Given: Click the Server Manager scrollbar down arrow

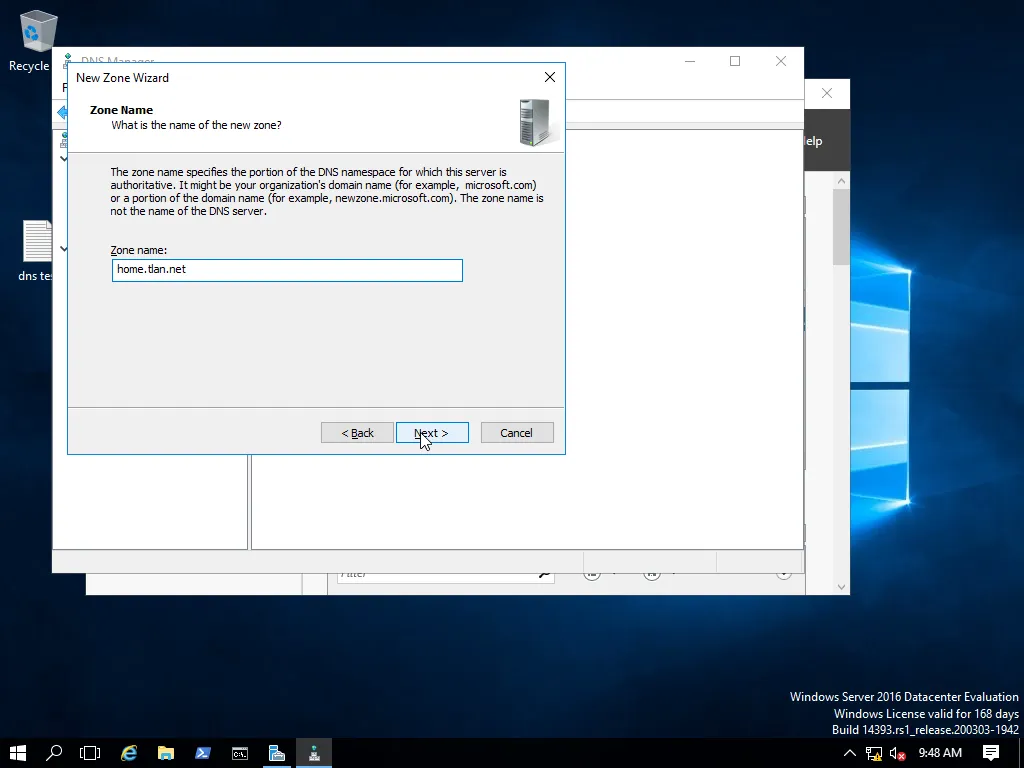Looking at the screenshot, I should [841, 587].
